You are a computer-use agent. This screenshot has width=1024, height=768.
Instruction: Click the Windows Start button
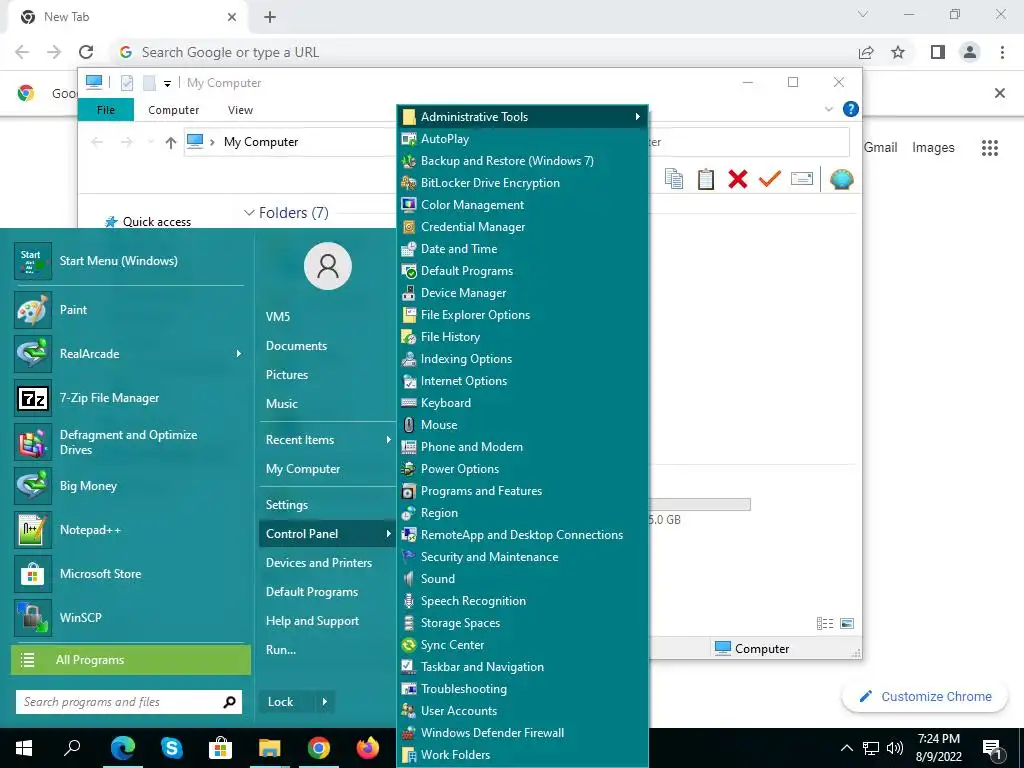24,748
